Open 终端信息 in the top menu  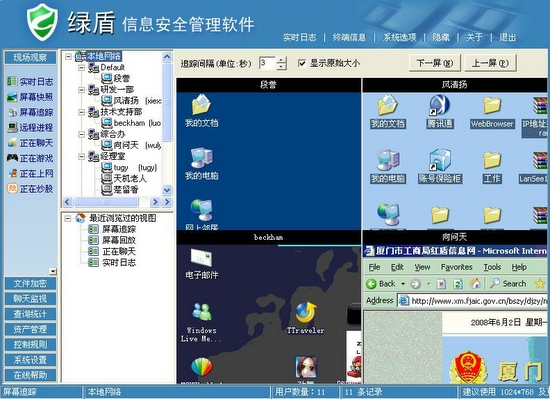click(349, 37)
